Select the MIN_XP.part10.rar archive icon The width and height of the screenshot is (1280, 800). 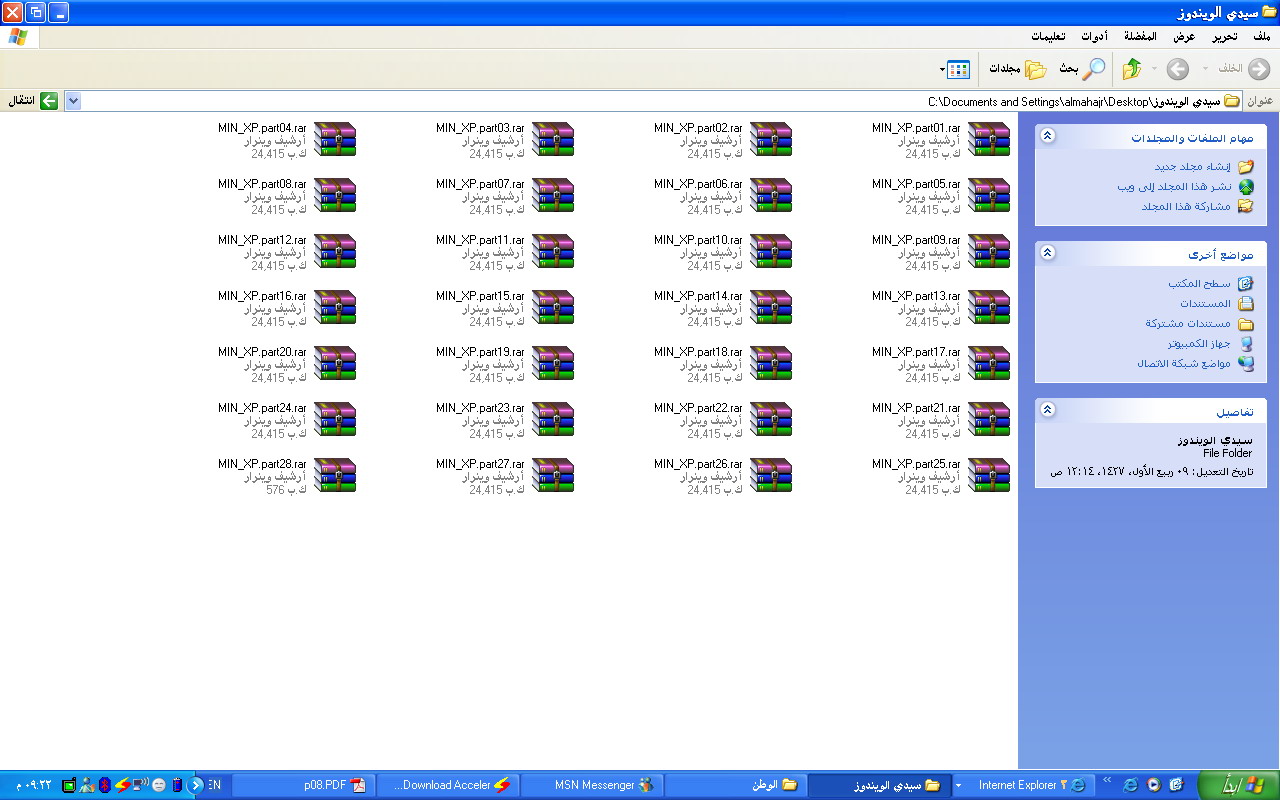click(771, 252)
